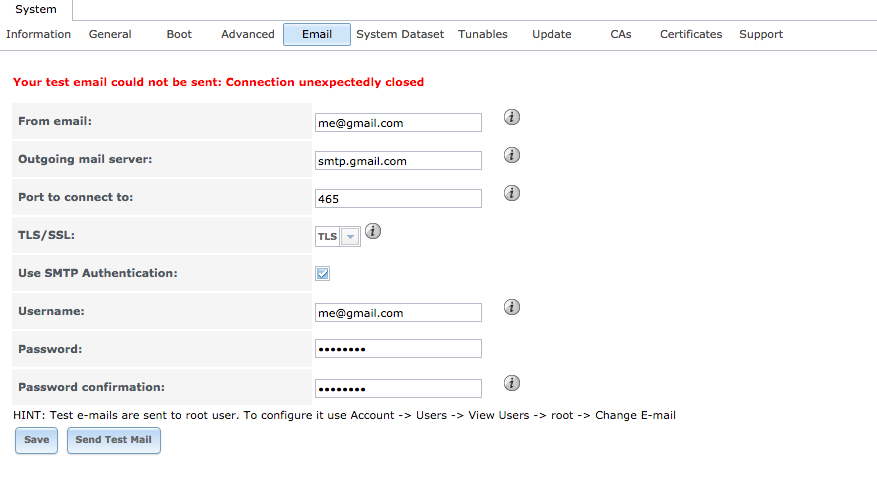Click the Port to connect to field
The height and width of the screenshot is (486, 877).
[398, 199]
